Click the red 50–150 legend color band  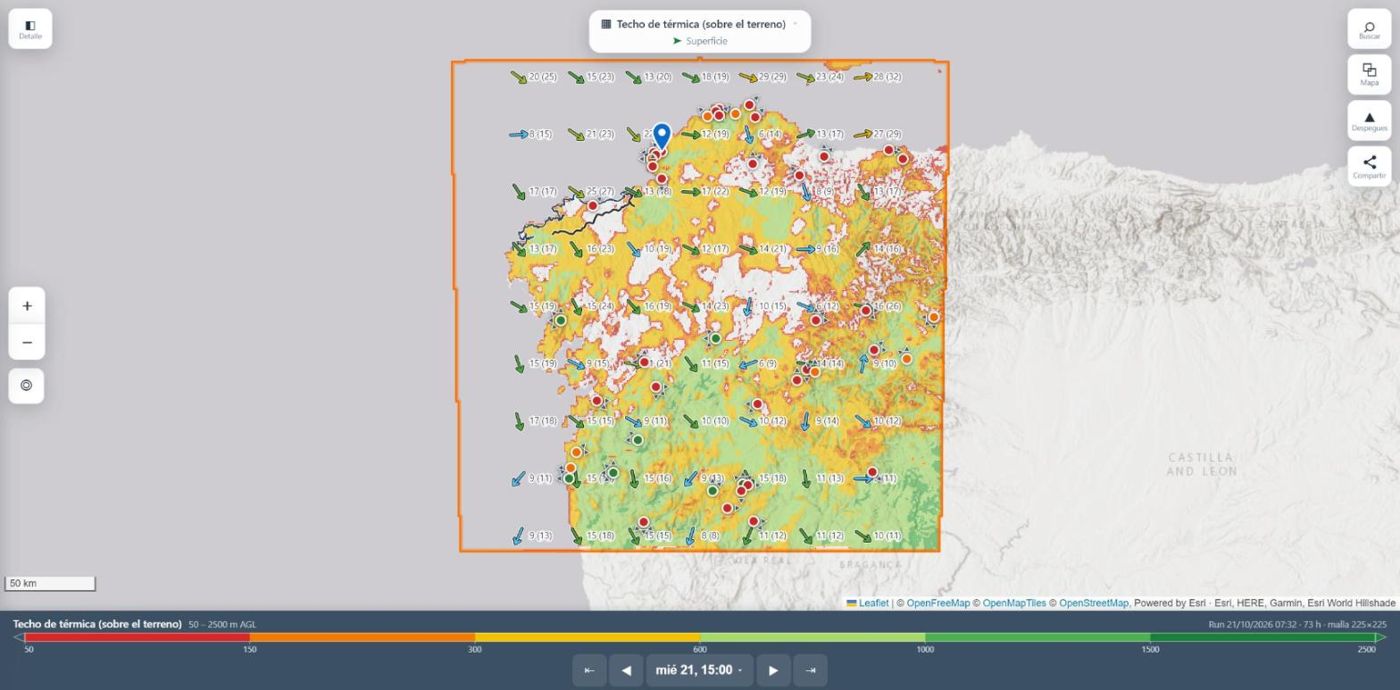137,637
